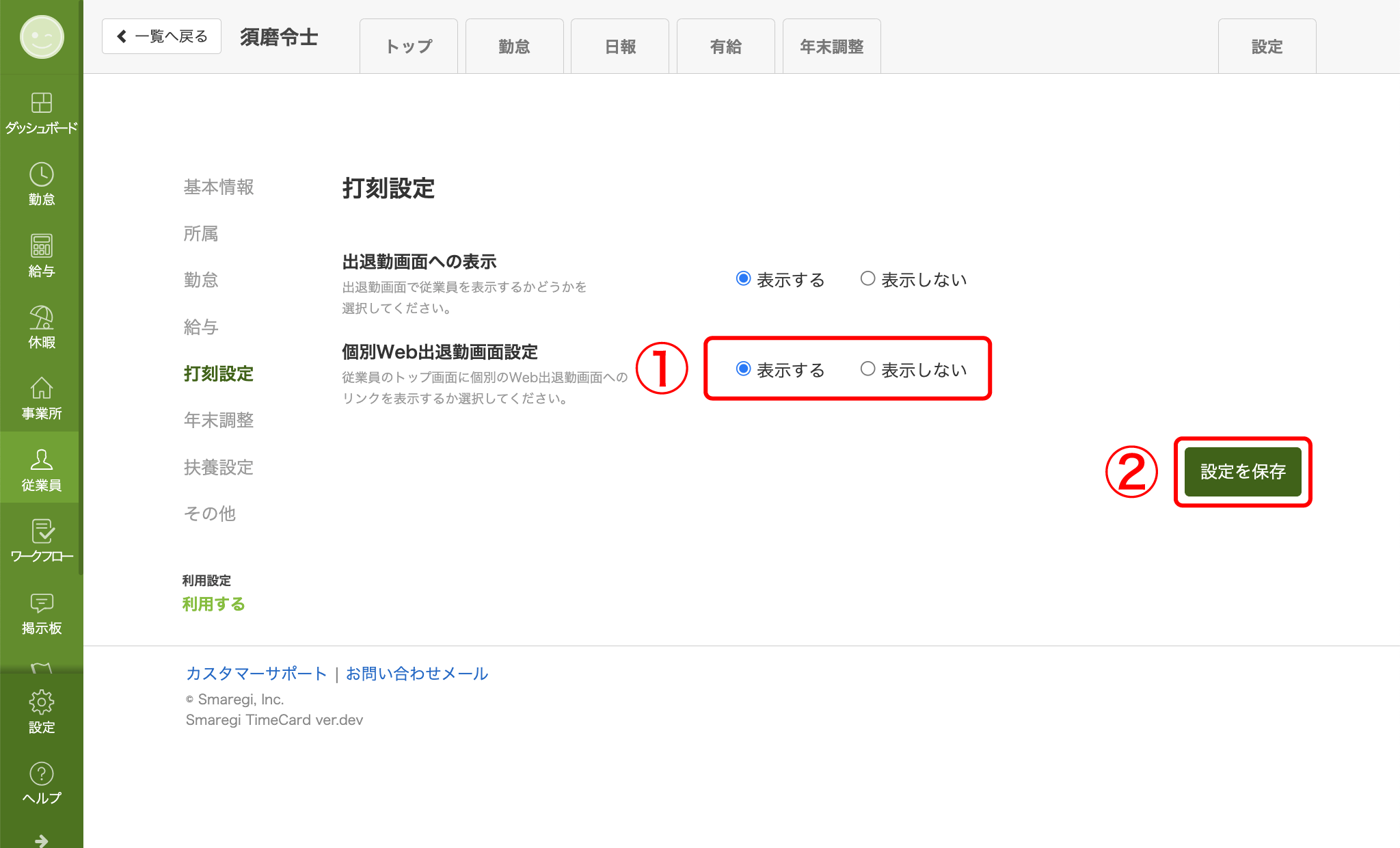Open the カスタマーサポート link
1400x848 pixels.
[x=256, y=674]
